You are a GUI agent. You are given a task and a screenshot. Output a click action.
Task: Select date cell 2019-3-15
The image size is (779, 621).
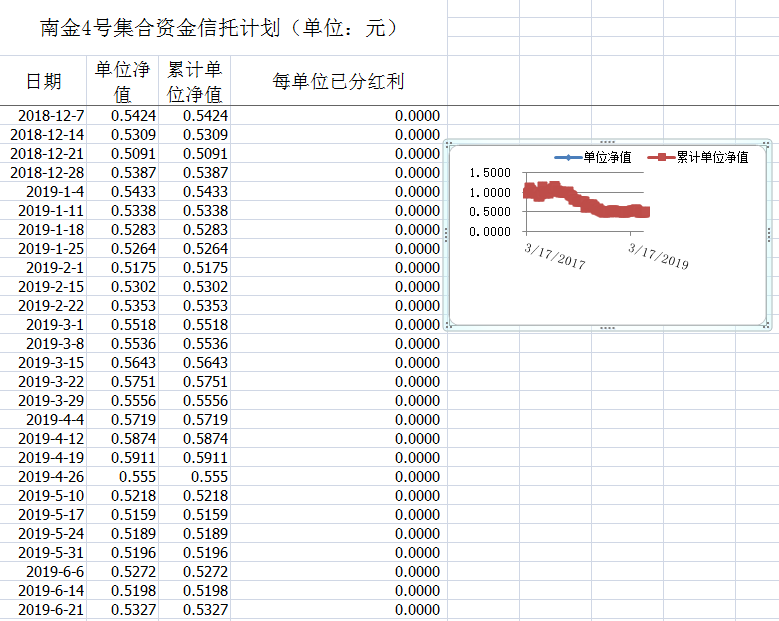pos(43,363)
